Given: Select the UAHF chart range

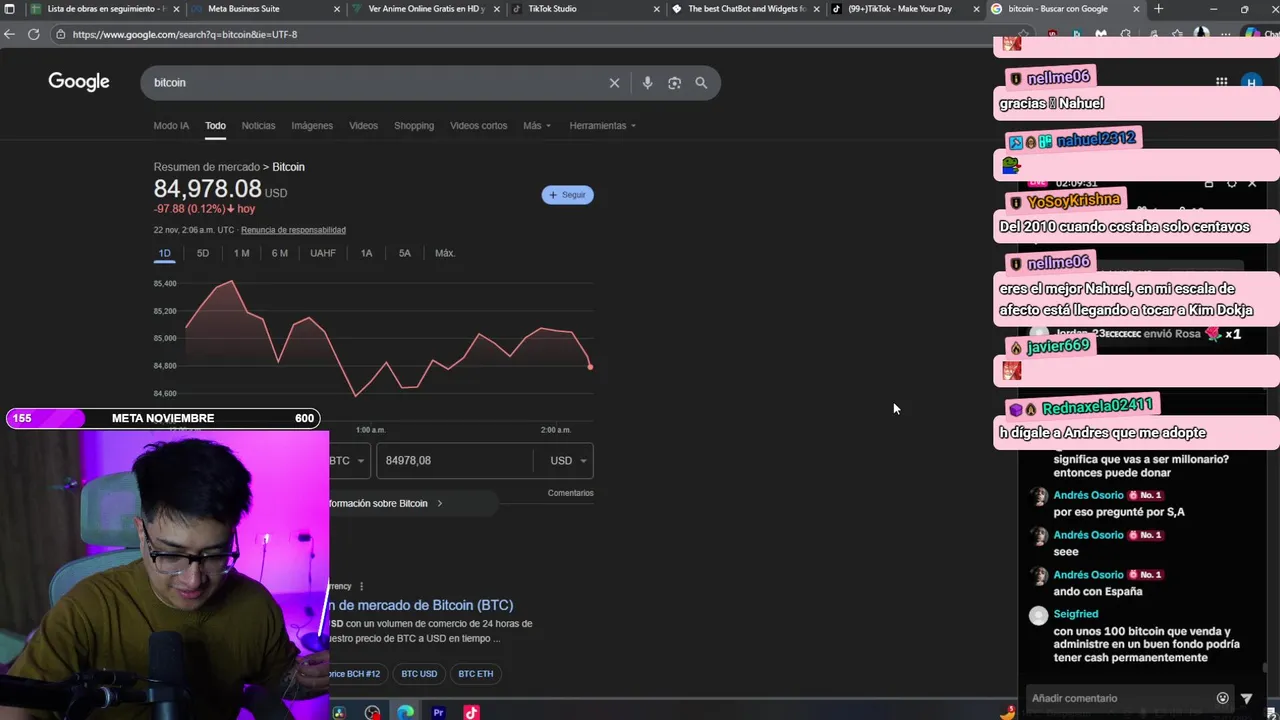Looking at the screenshot, I should [x=323, y=253].
